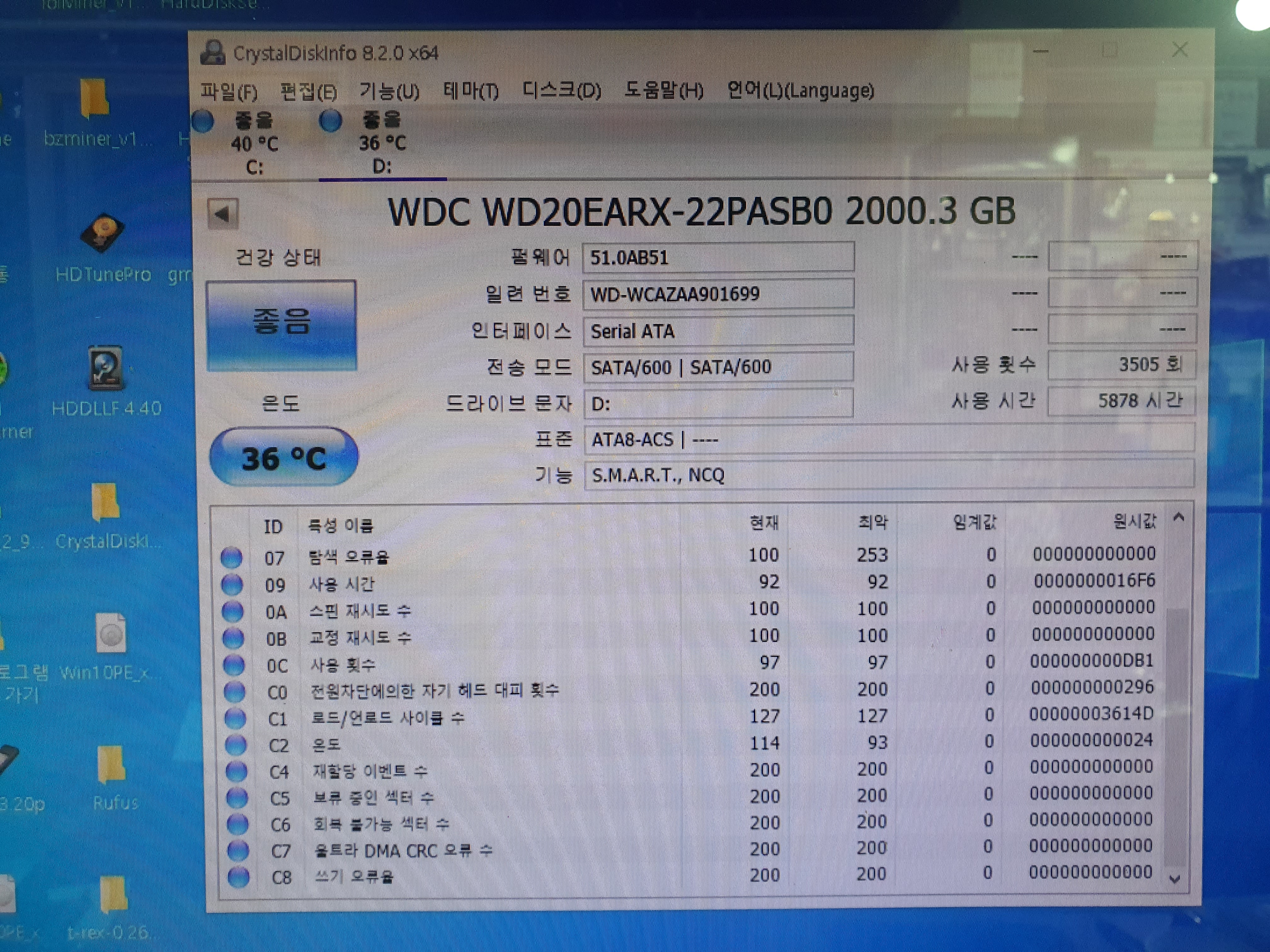Click the 좋음 health status button
The width and height of the screenshot is (1270, 952).
pyautogui.click(x=281, y=326)
